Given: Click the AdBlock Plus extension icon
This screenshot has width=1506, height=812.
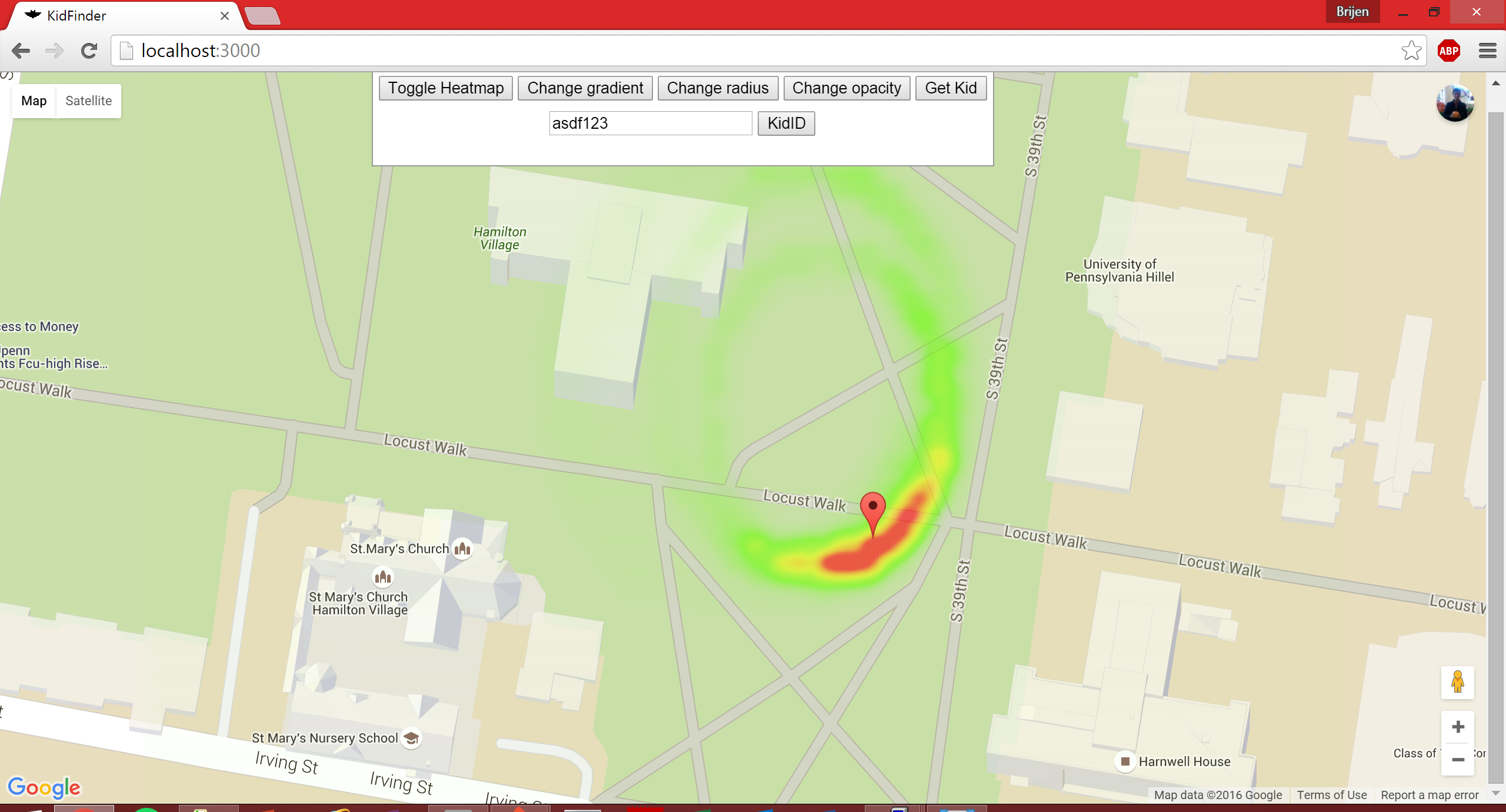Looking at the screenshot, I should [1448, 51].
